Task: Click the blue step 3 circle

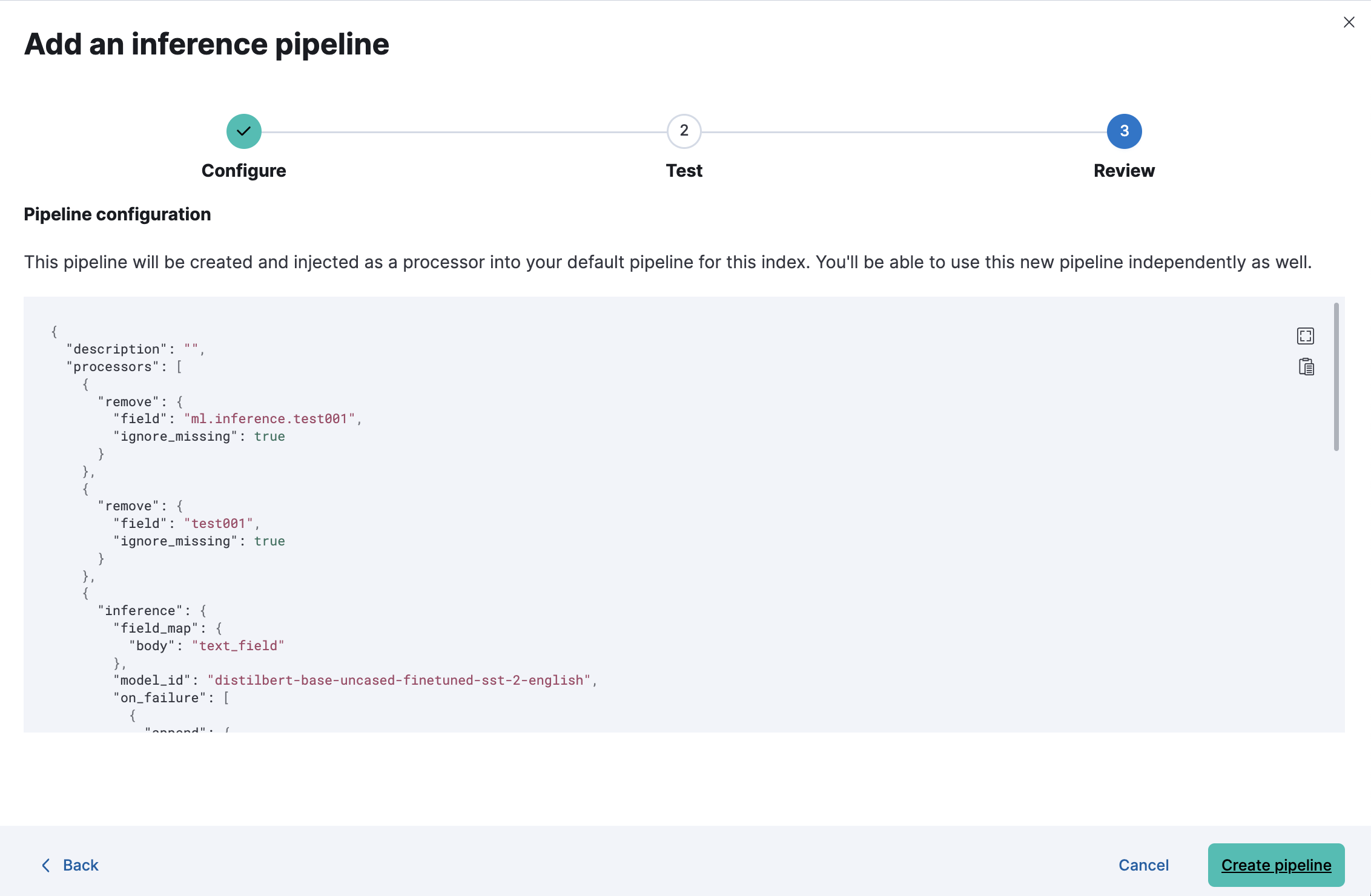Action: coord(1124,131)
